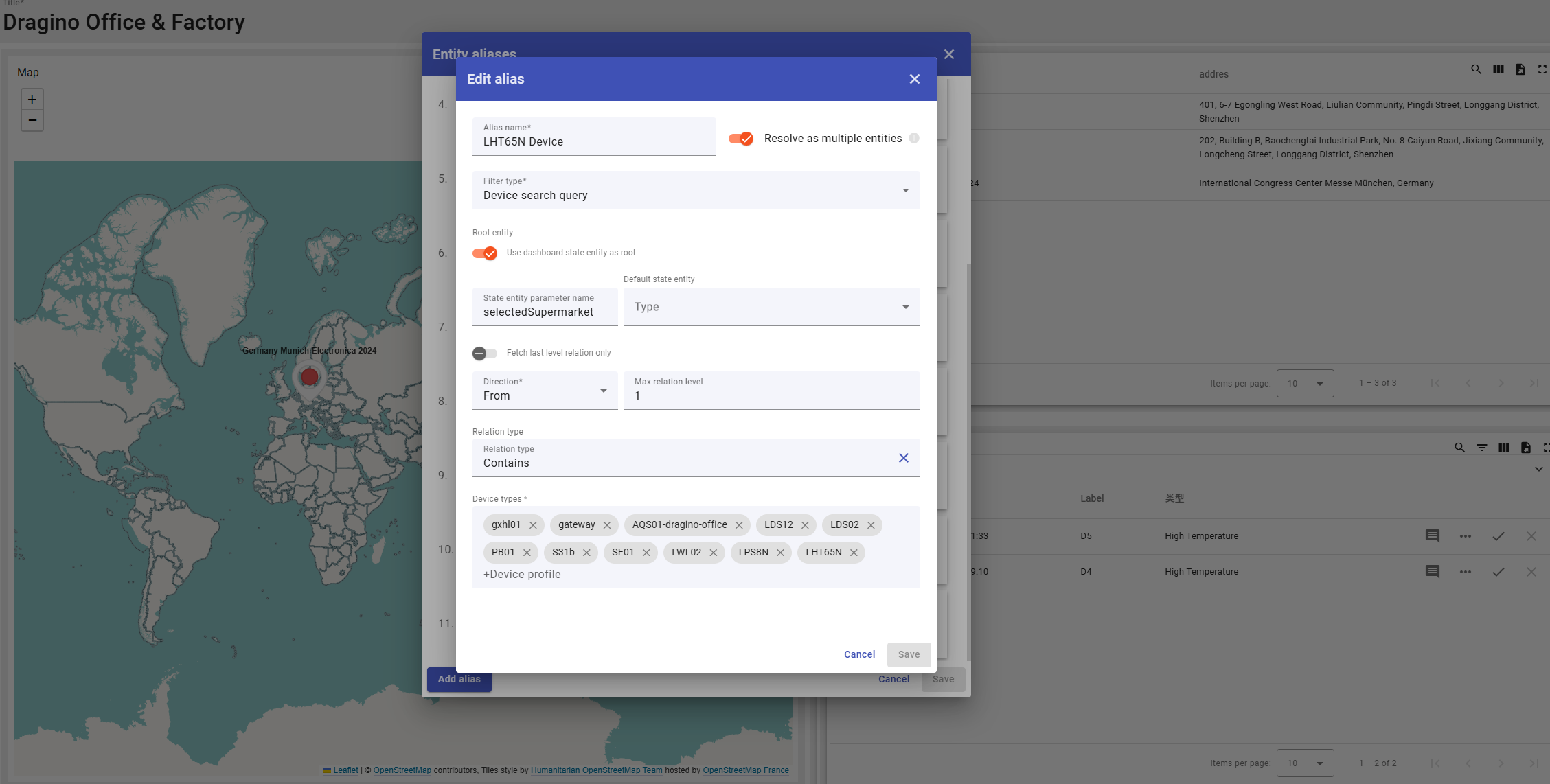Click the map zoom out button
The width and height of the screenshot is (1550, 784).
(x=32, y=120)
